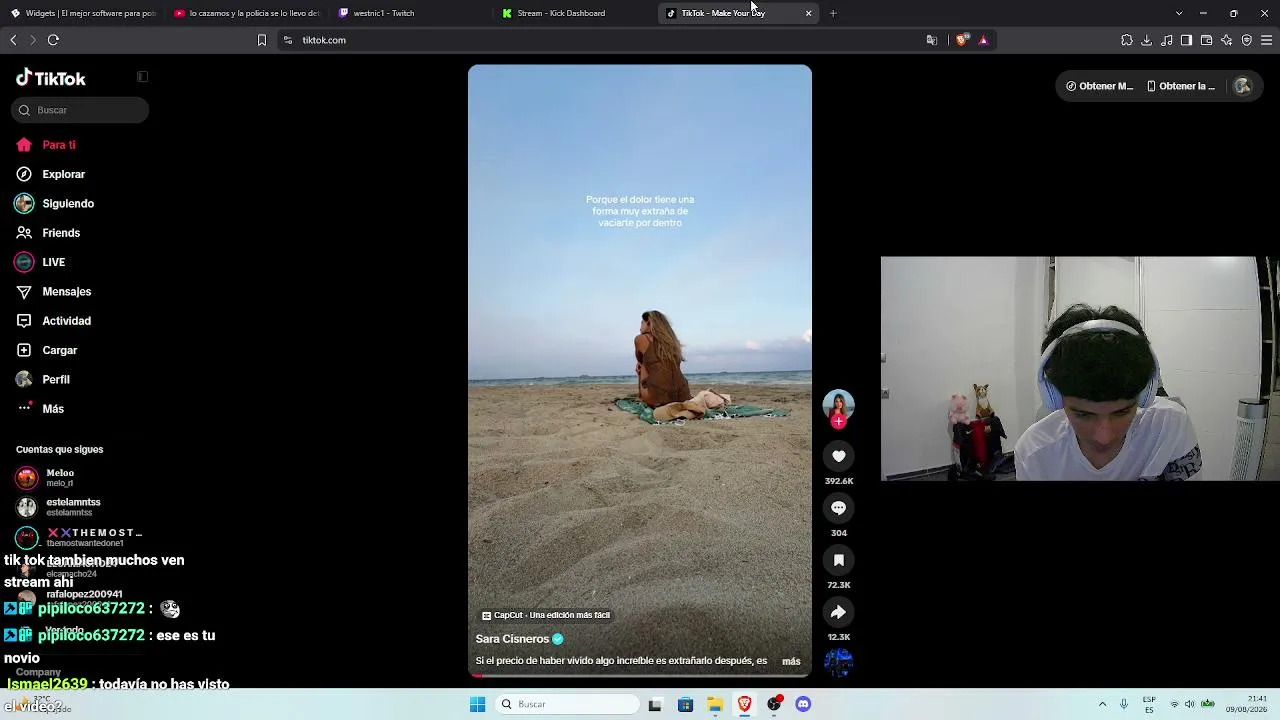The image size is (1280, 720).
Task: Open the profile avatar menu at top right
Action: pyautogui.click(x=1243, y=86)
